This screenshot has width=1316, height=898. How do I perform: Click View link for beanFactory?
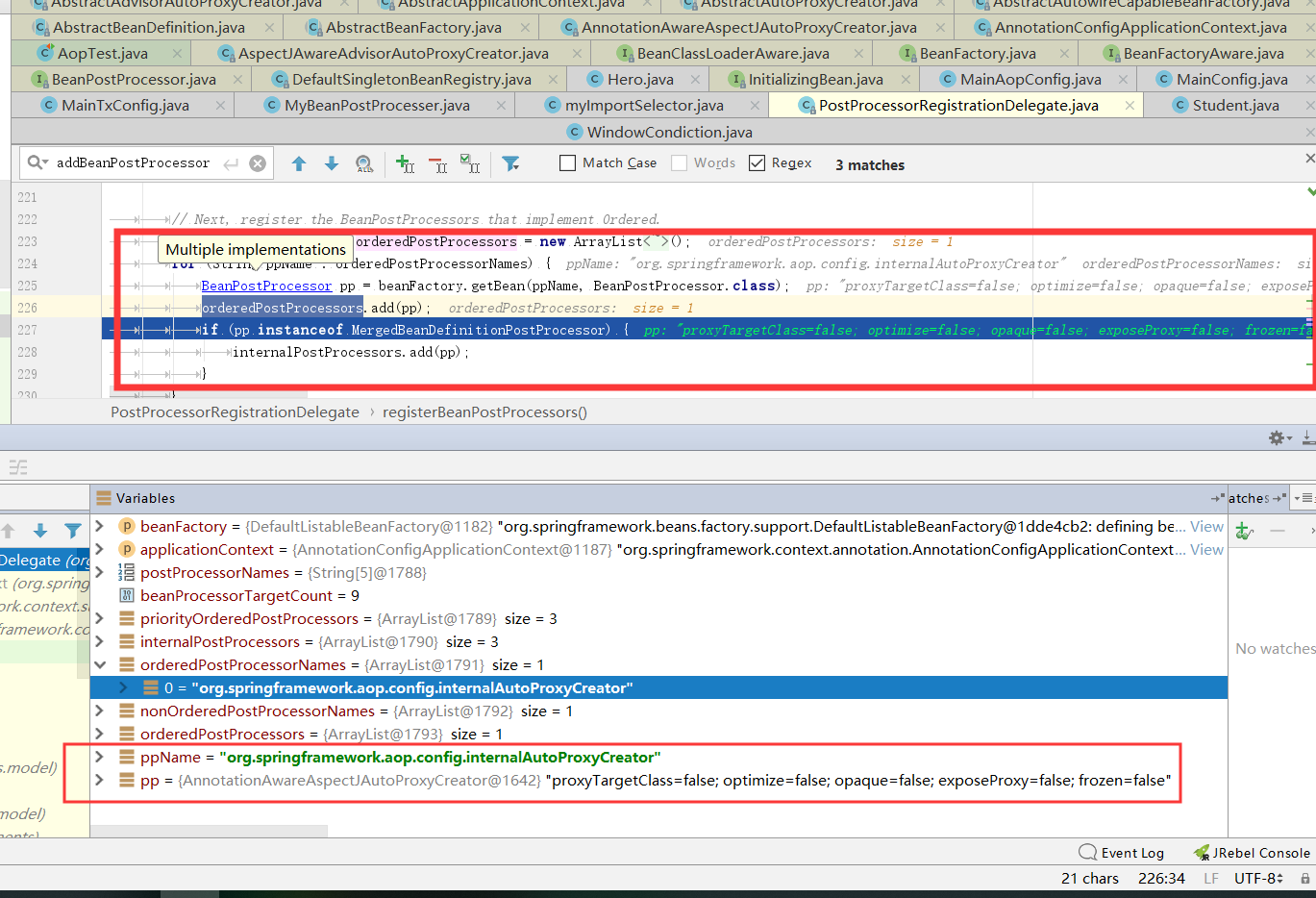(x=1206, y=526)
